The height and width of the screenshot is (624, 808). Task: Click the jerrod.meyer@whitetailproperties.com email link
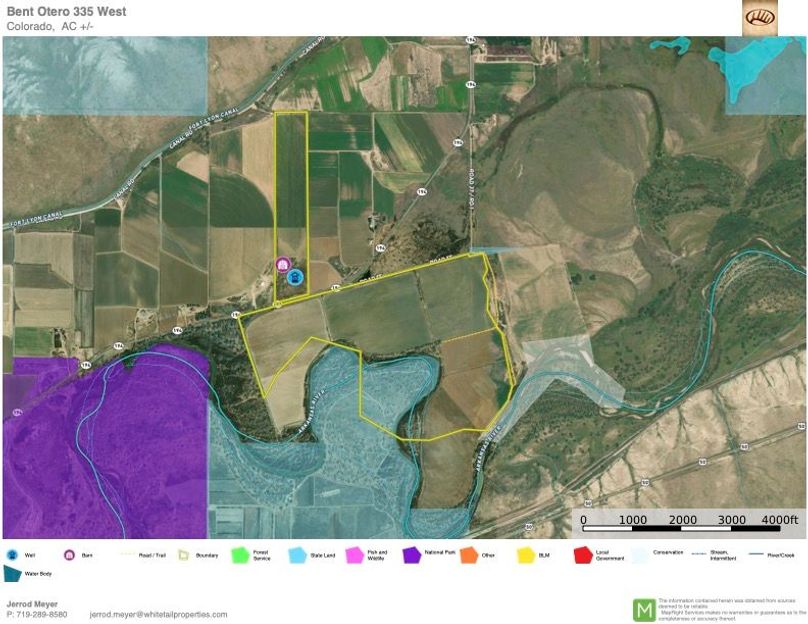158,614
